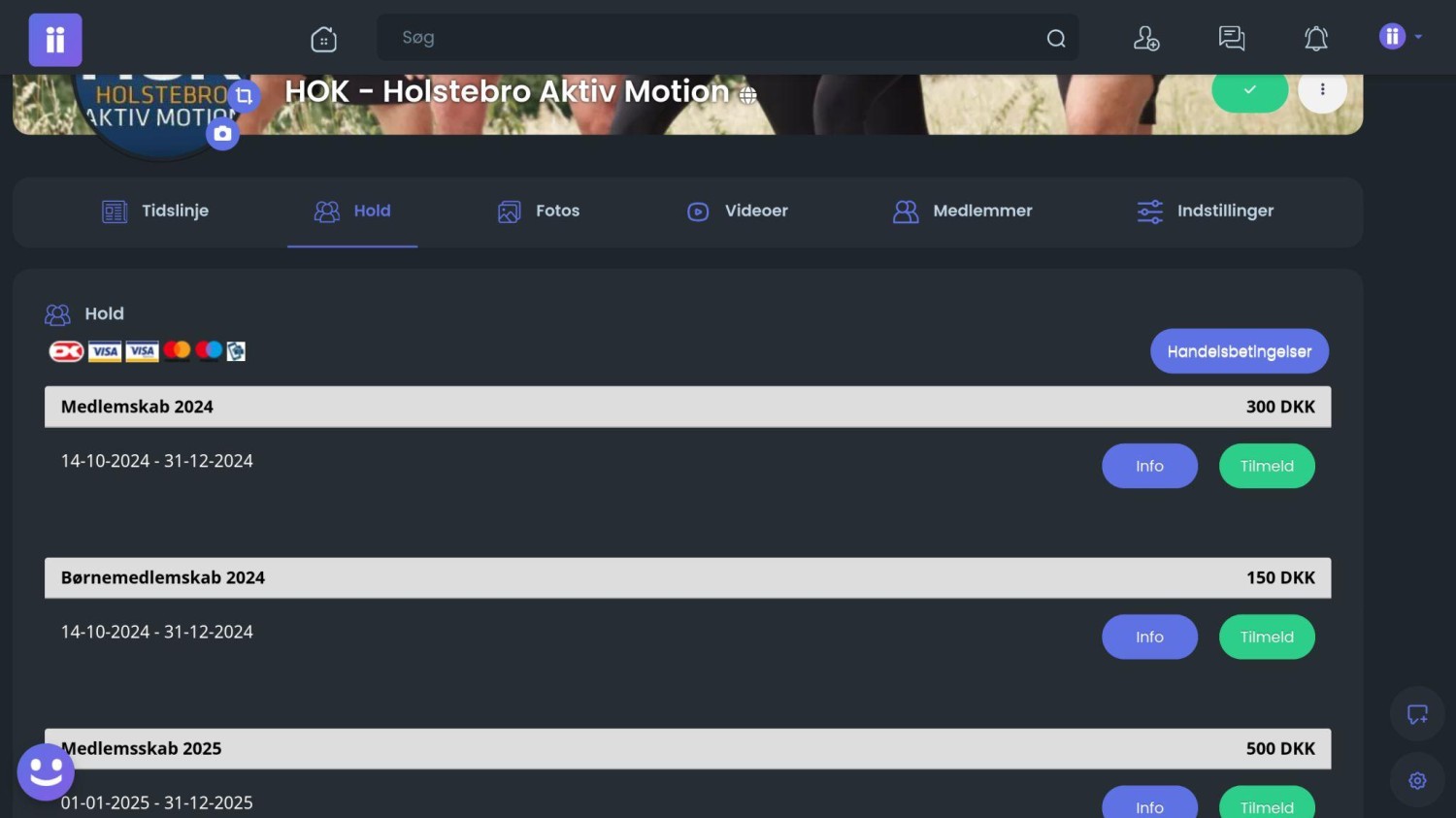Open the floating settings gear button
1456x818 pixels.
pos(1417,780)
